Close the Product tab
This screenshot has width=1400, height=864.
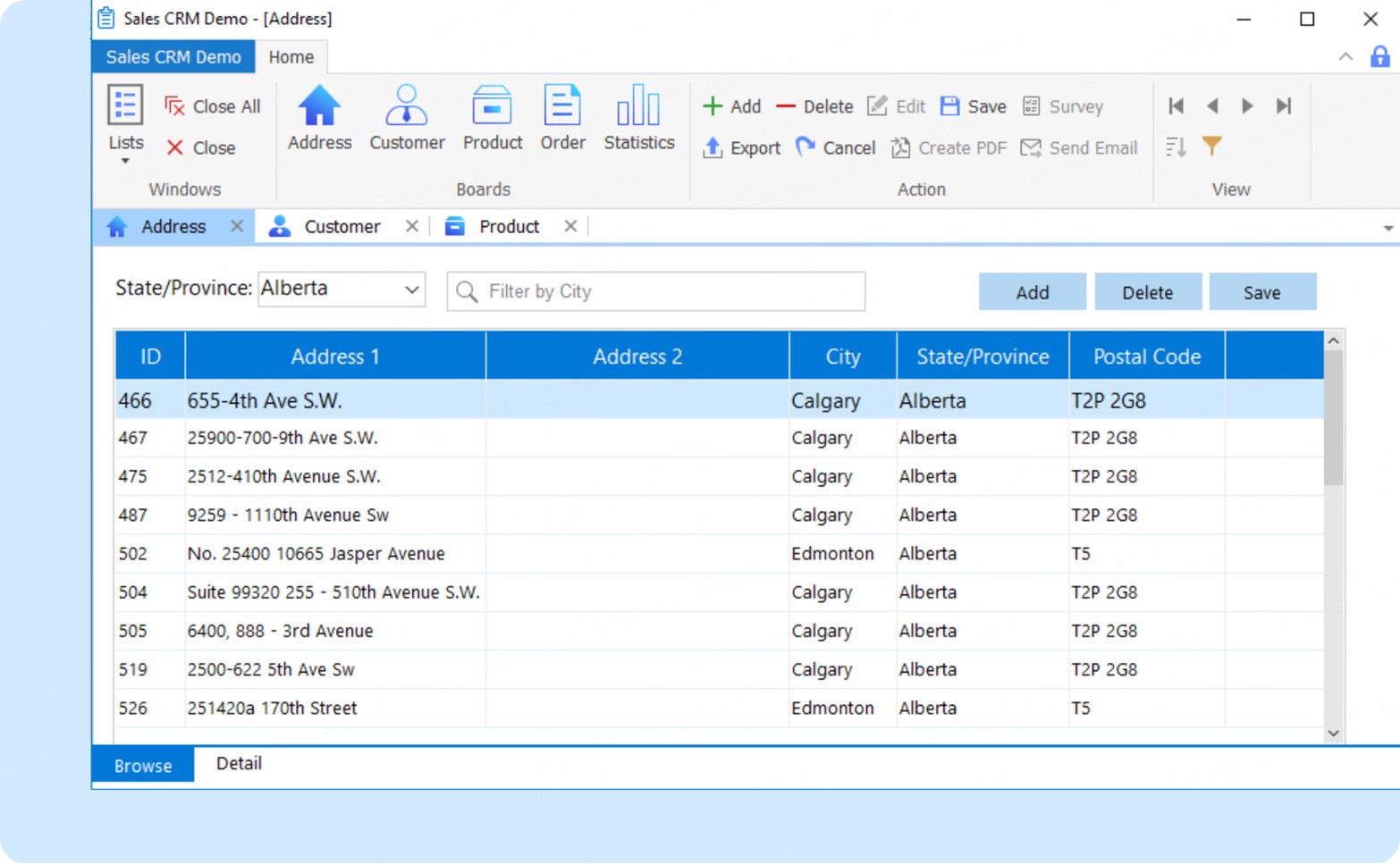coord(570,227)
